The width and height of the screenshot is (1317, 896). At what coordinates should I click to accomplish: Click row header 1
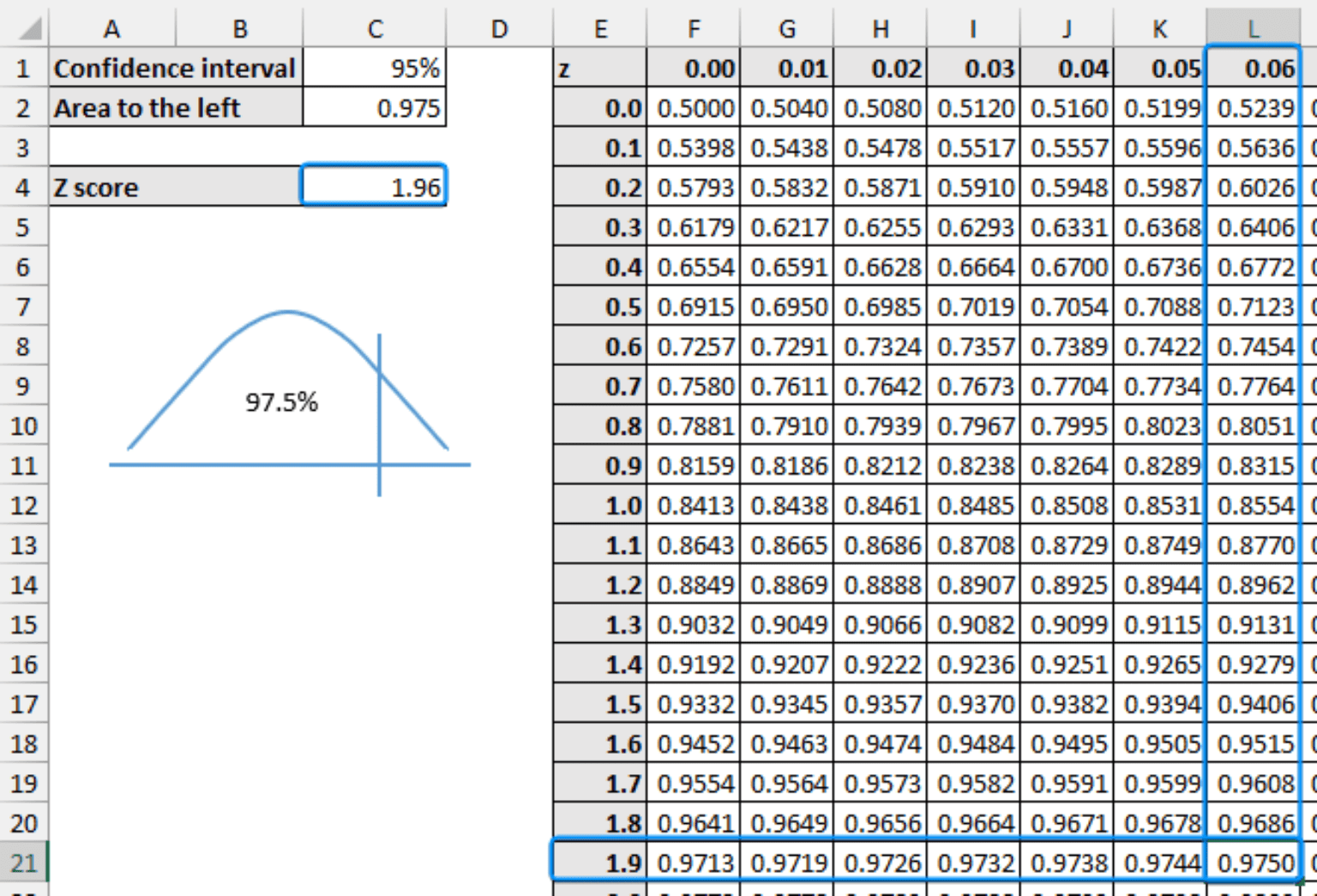23,69
